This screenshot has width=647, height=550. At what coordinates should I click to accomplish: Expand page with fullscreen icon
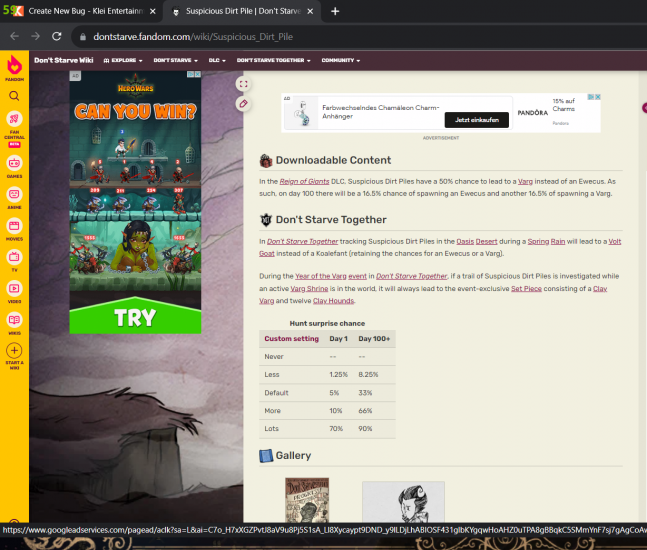pyautogui.click(x=243, y=84)
